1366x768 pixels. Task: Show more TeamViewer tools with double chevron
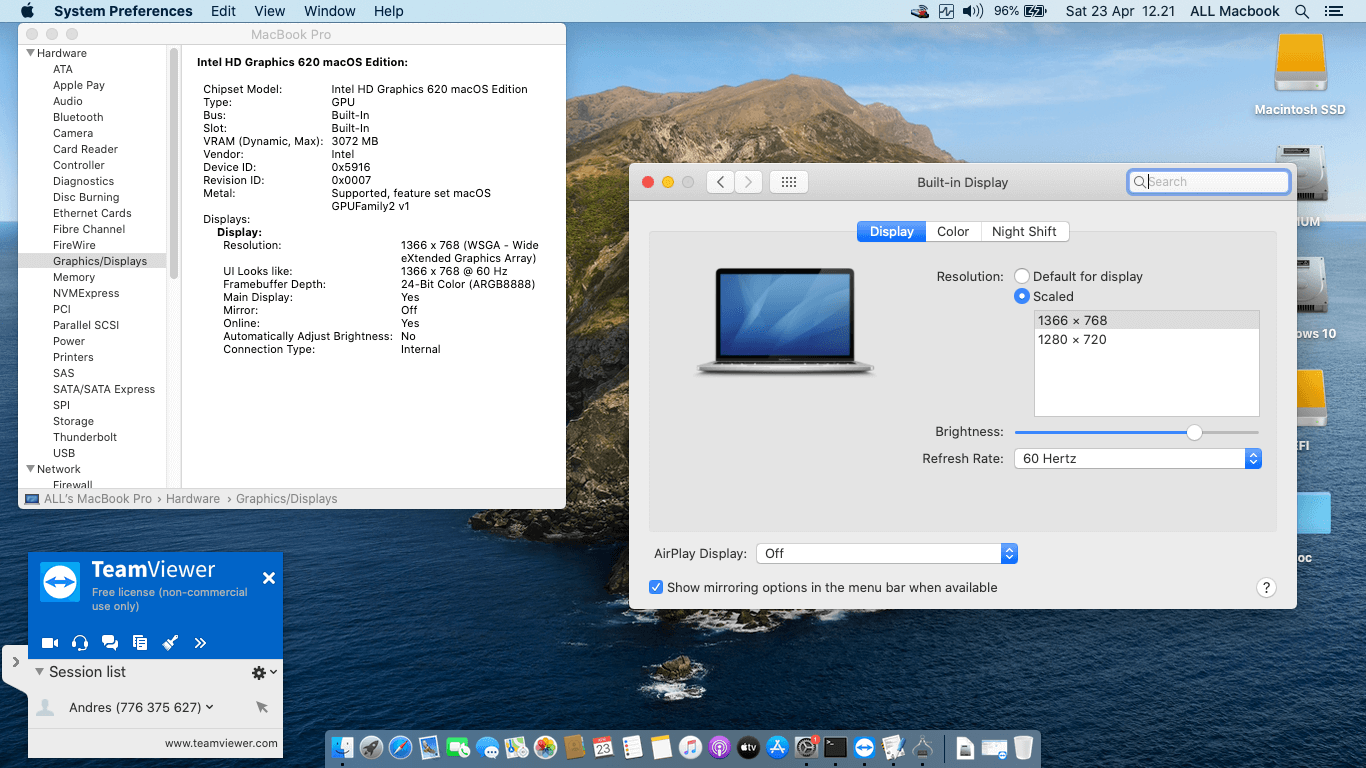[200, 643]
